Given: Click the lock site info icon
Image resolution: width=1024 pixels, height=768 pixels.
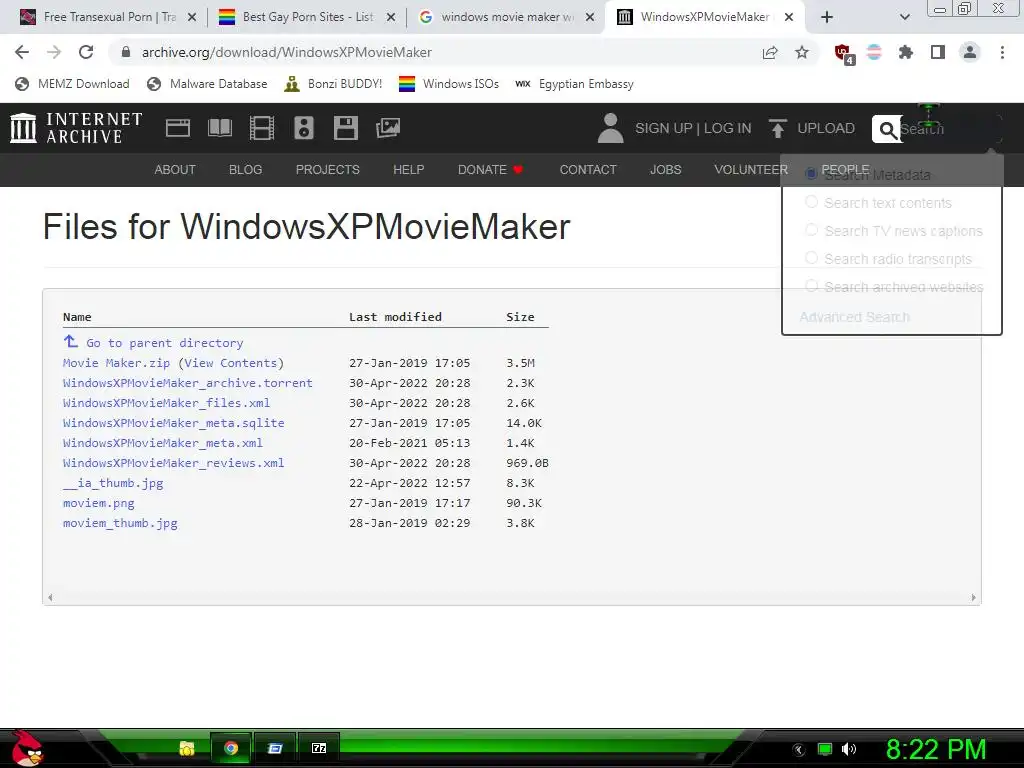Looking at the screenshot, I should tap(127, 52).
